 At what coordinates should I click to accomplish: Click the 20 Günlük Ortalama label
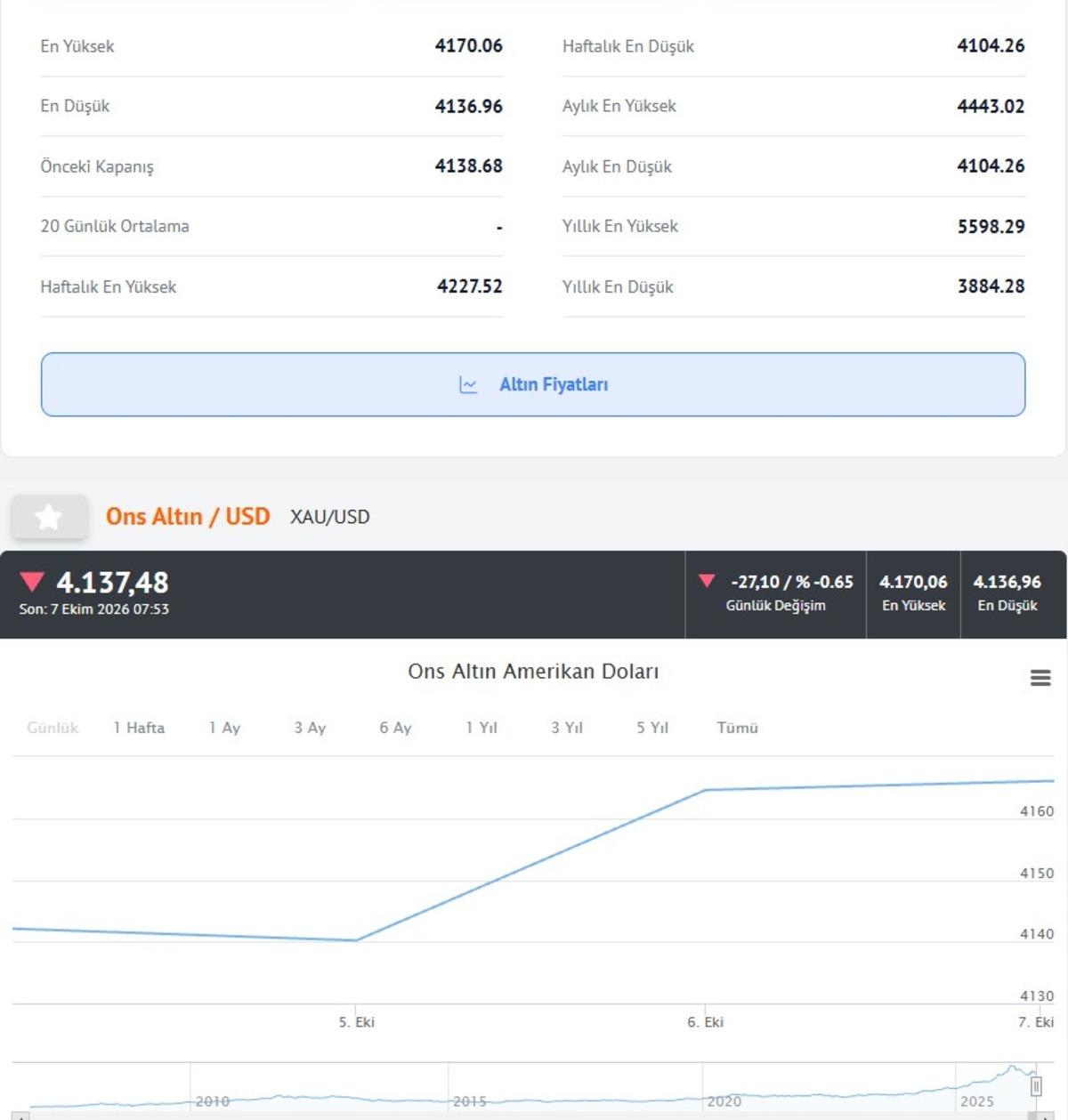115,226
